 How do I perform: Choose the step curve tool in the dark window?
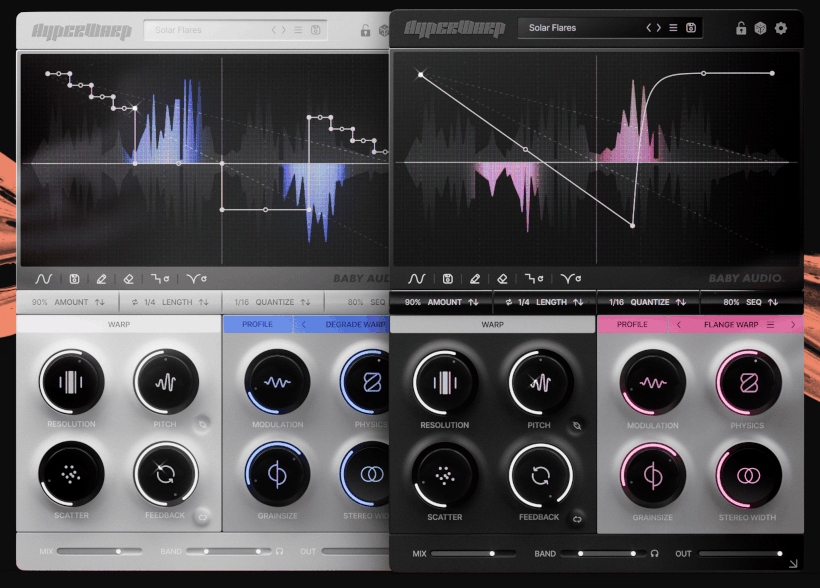pyautogui.click(x=534, y=279)
